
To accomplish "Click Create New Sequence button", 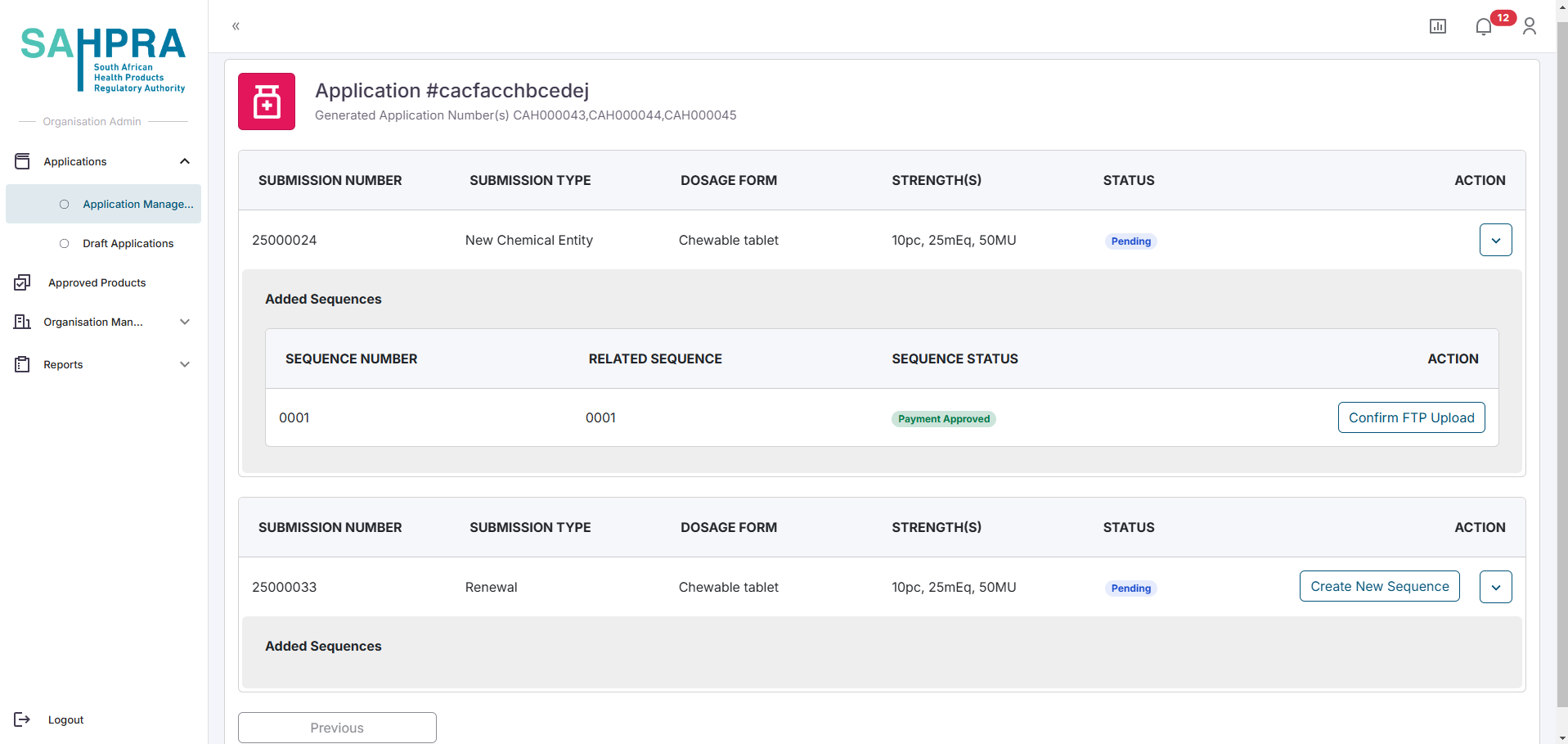I will tap(1379, 586).
